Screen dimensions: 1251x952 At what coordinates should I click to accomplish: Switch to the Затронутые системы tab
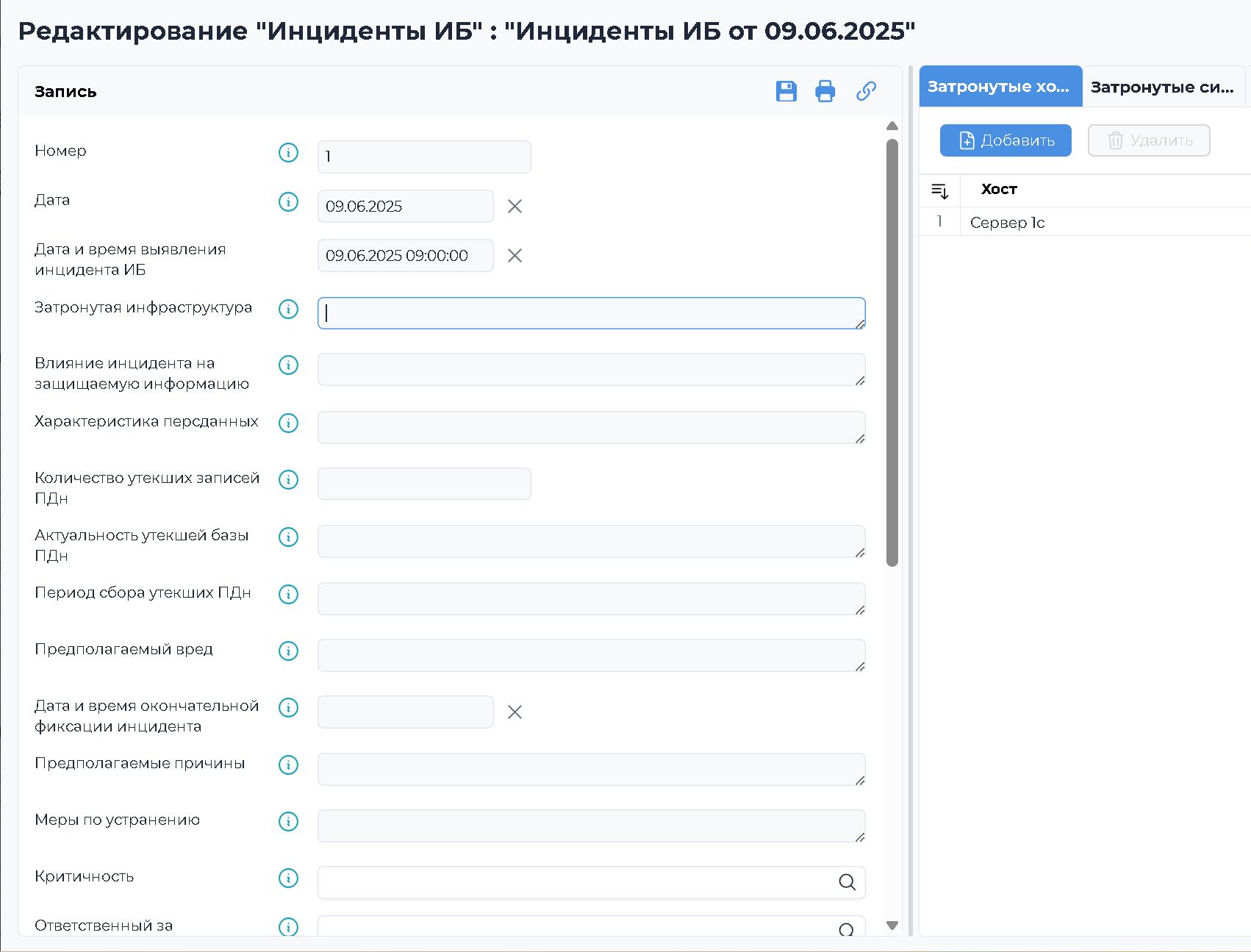click(x=1164, y=87)
